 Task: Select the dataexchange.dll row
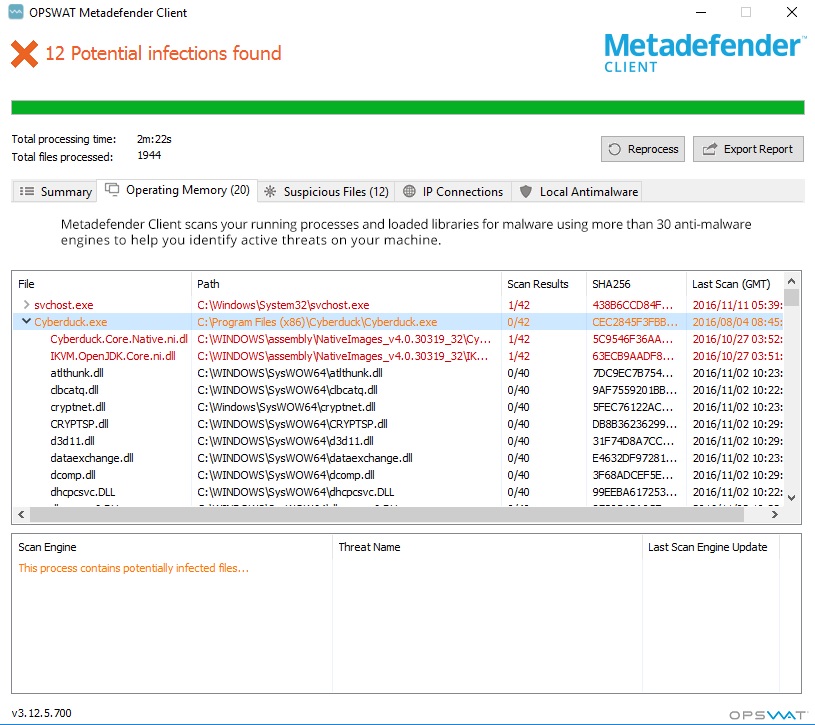(398, 458)
